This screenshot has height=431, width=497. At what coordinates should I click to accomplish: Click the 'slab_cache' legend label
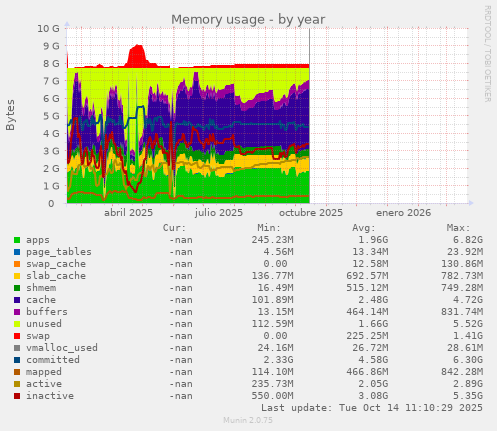pyautogui.click(x=56, y=276)
